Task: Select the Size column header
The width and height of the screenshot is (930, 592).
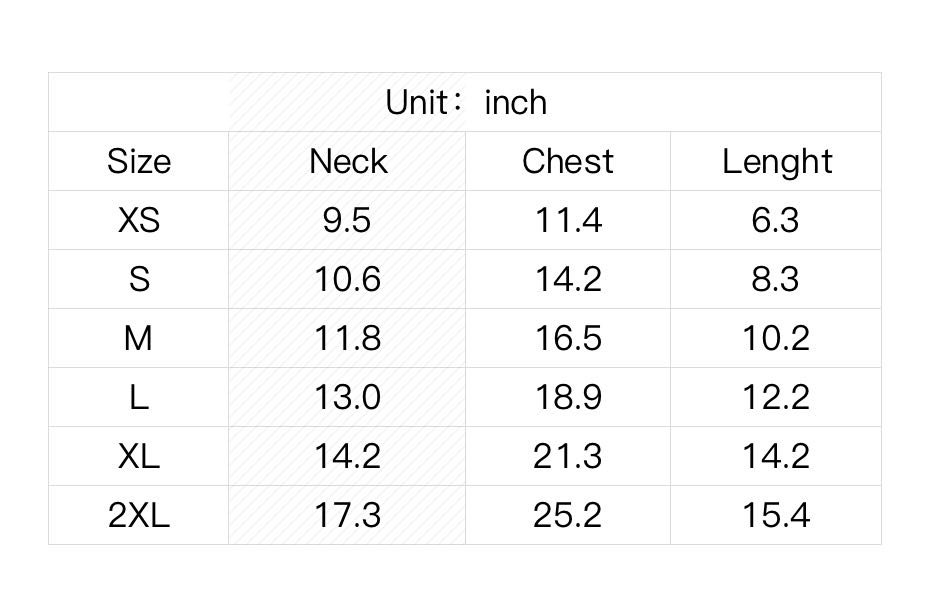Action: (139, 161)
